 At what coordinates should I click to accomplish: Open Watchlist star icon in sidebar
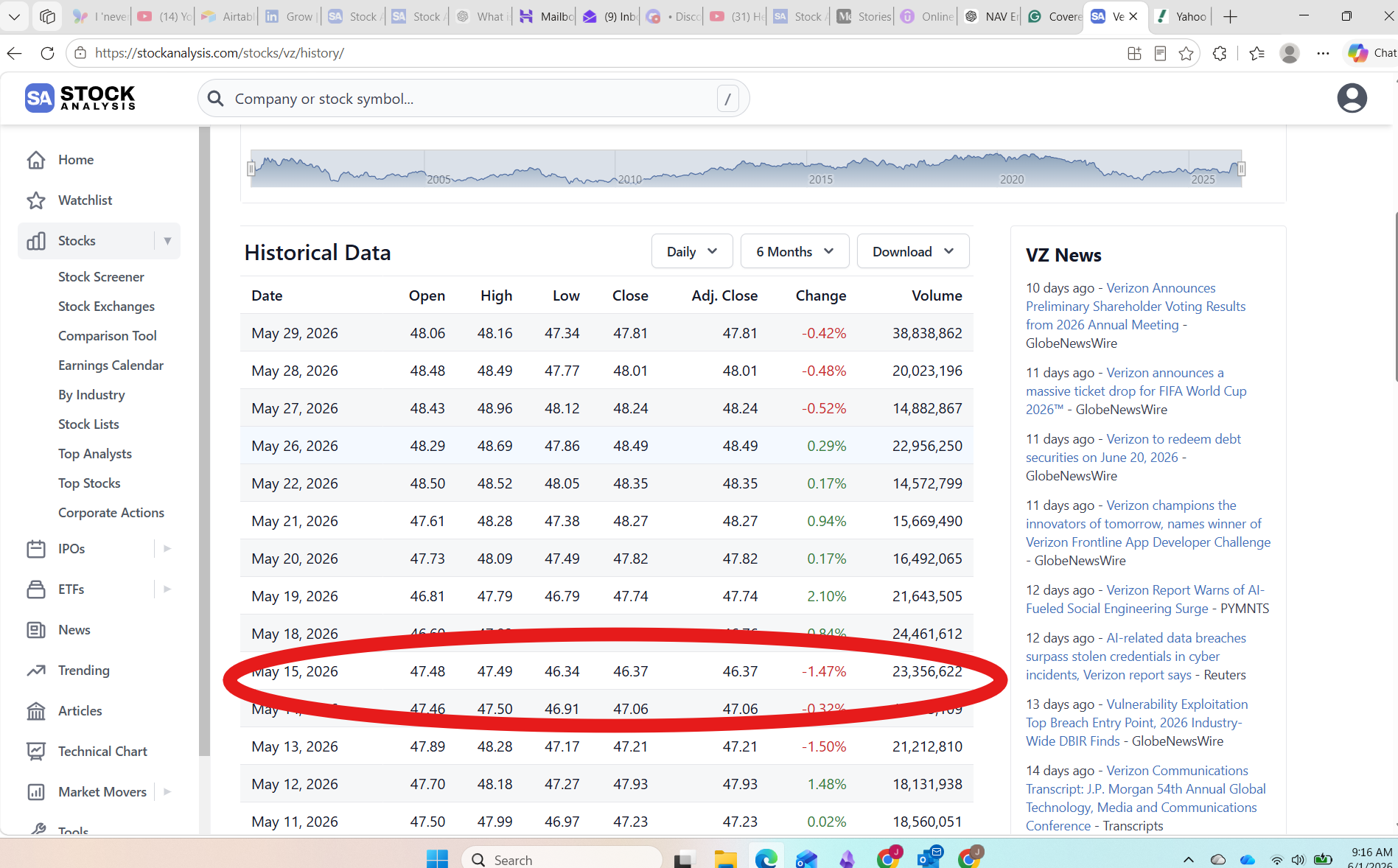[x=36, y=200]
